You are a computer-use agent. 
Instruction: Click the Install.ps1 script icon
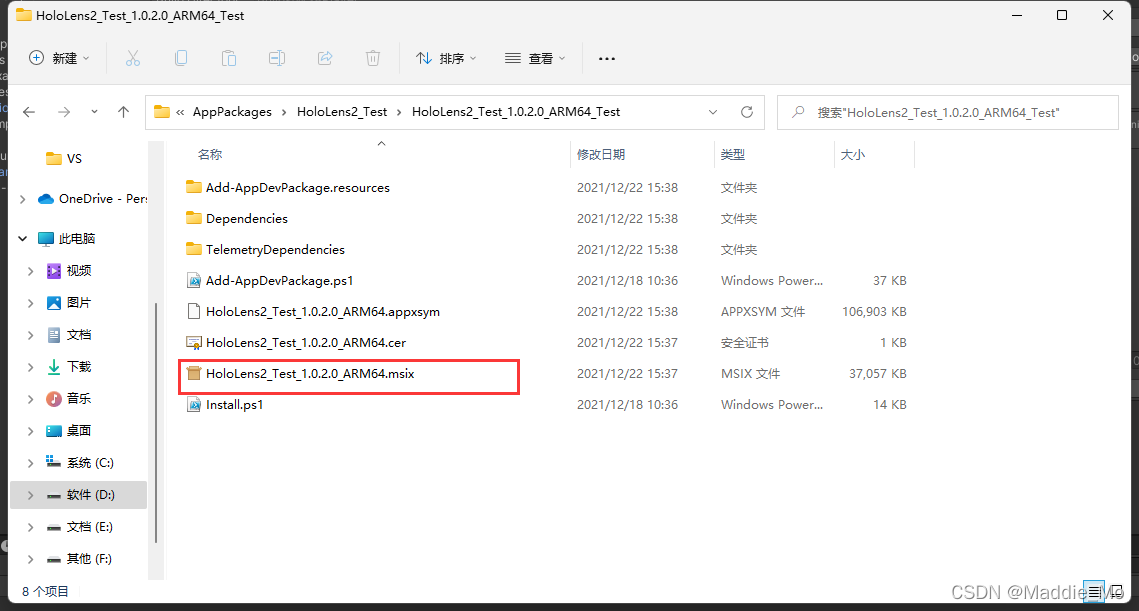point(193,405)
